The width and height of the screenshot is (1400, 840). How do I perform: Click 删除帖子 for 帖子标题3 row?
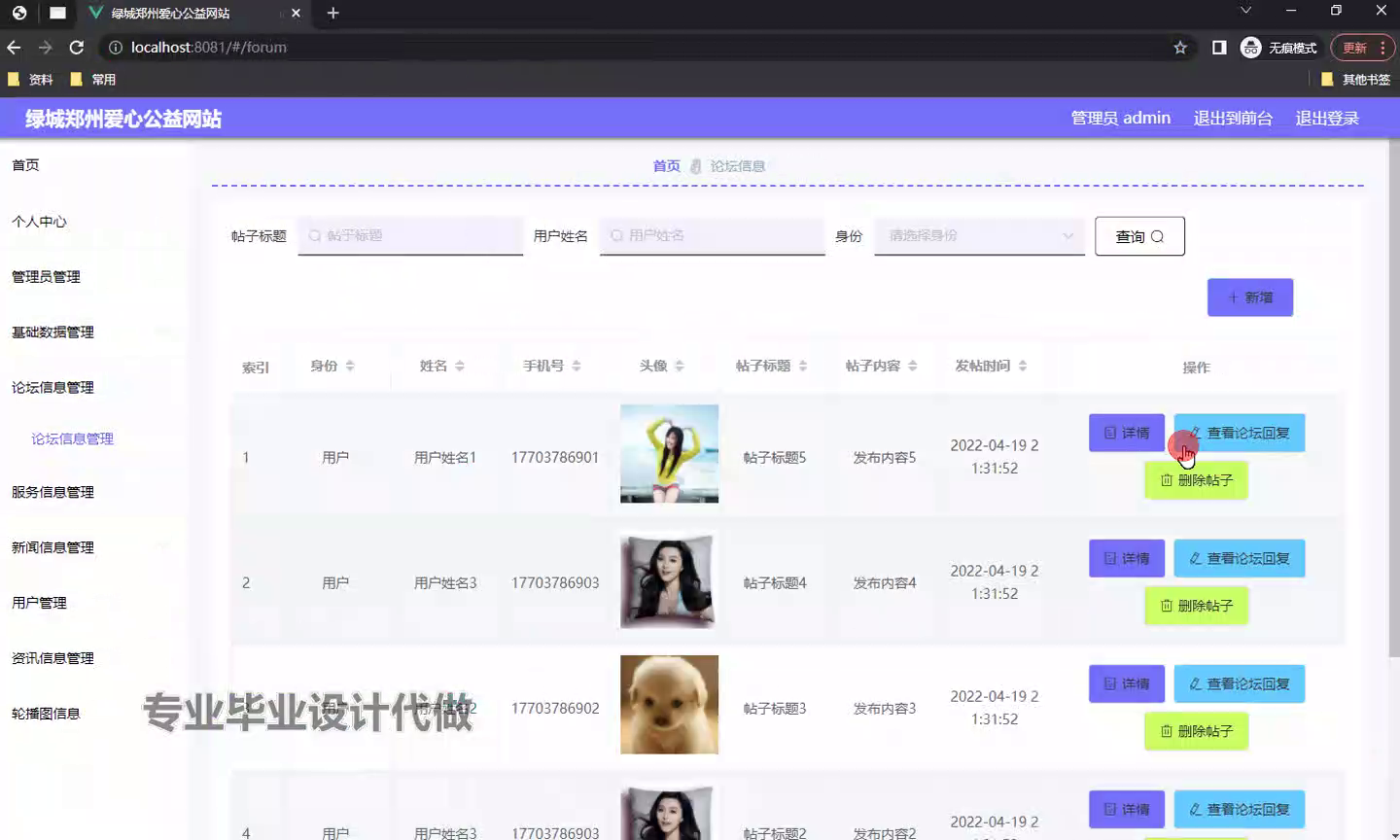tap(1196, 731)
